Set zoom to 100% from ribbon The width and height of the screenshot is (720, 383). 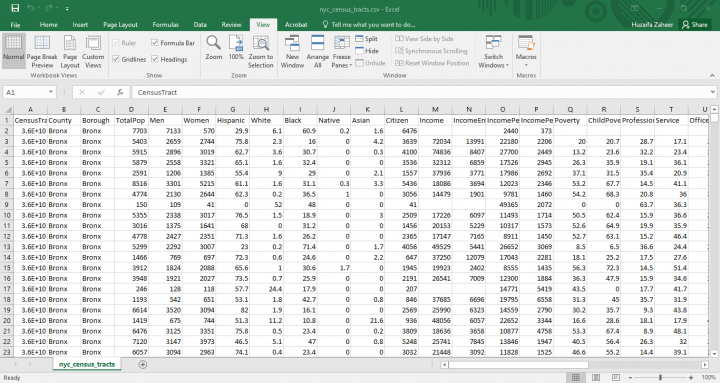point(236,47)
